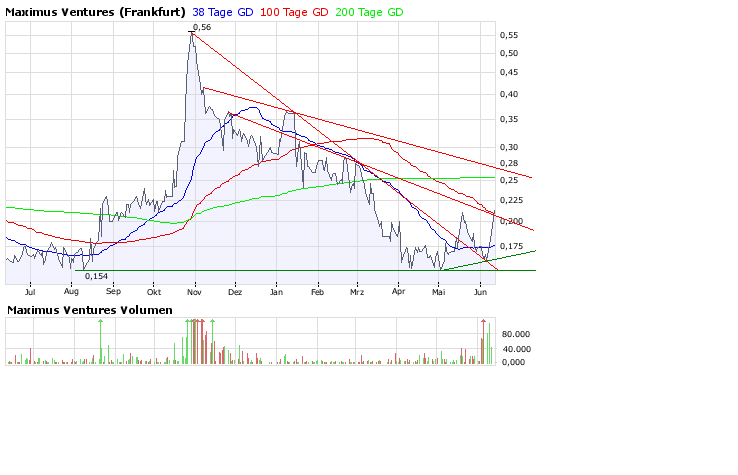Click the 'Apr' month label on x-axis
Viewport: 738px width, 475px height.
[398, 292]
